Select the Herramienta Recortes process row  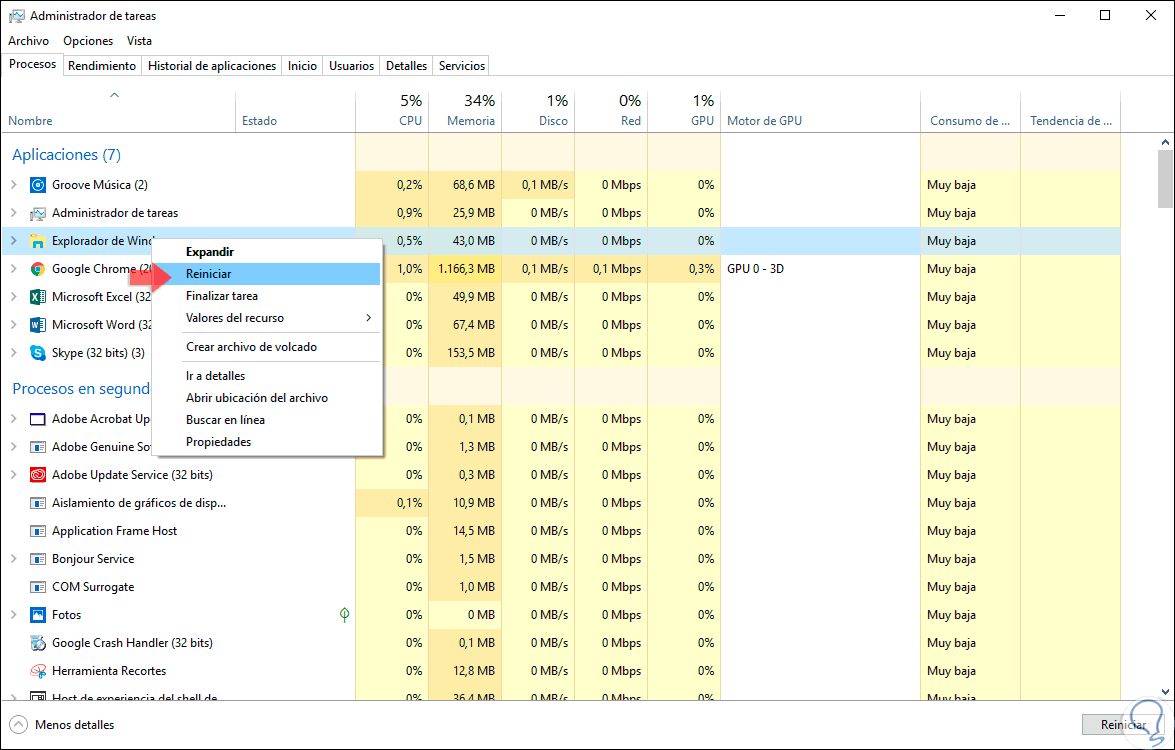coord(109,671)
